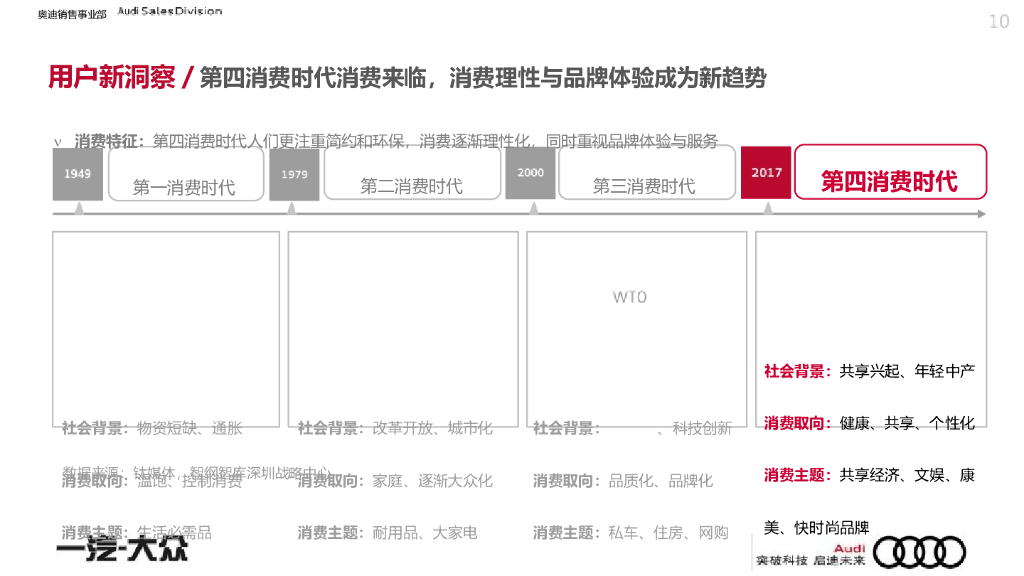Select the 2000 year marker
This screenshot has width=1024, height=576.
[x=531, y=172]
